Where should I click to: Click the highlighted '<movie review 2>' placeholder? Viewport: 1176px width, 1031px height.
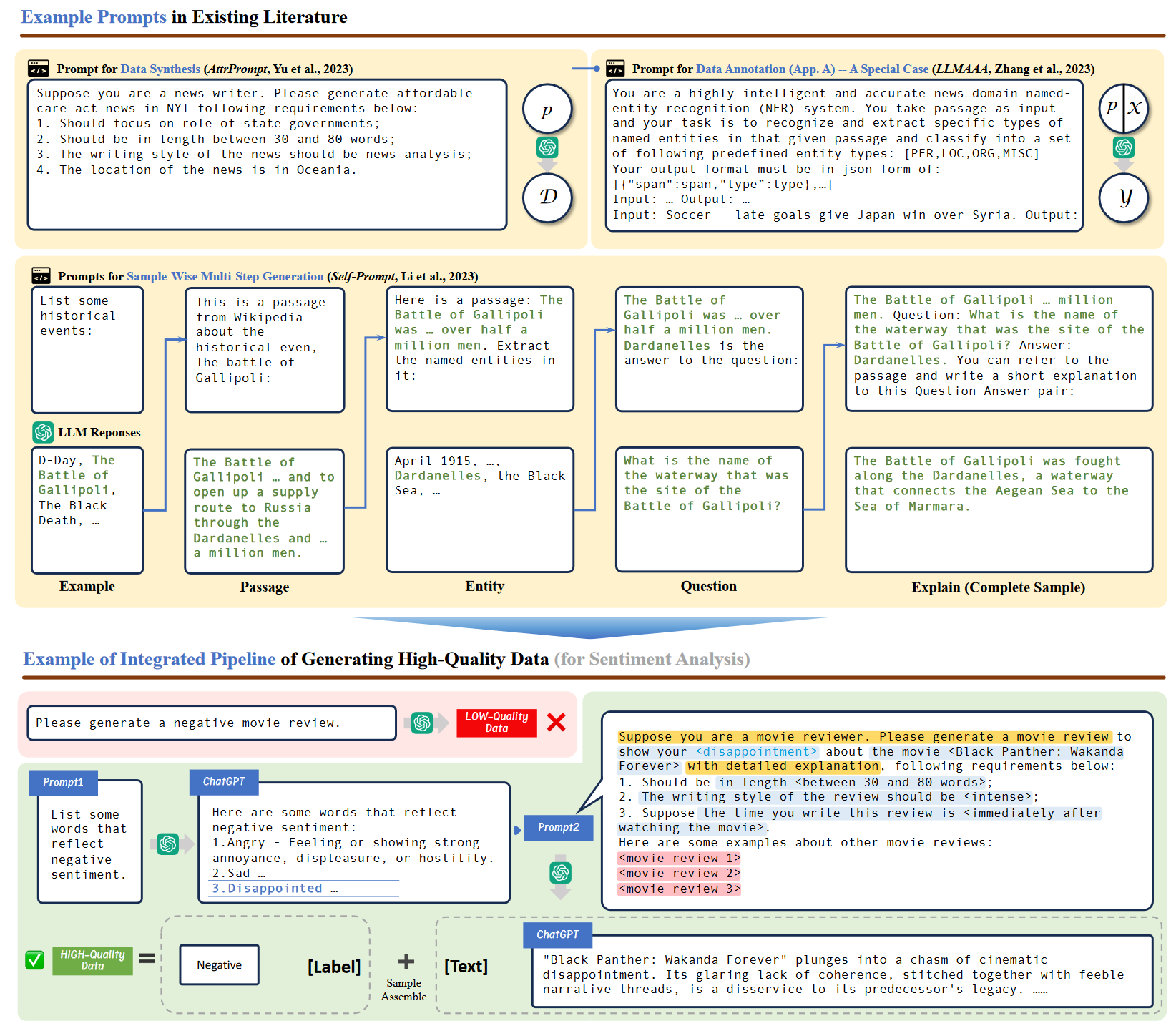click(x=680, y=874)
